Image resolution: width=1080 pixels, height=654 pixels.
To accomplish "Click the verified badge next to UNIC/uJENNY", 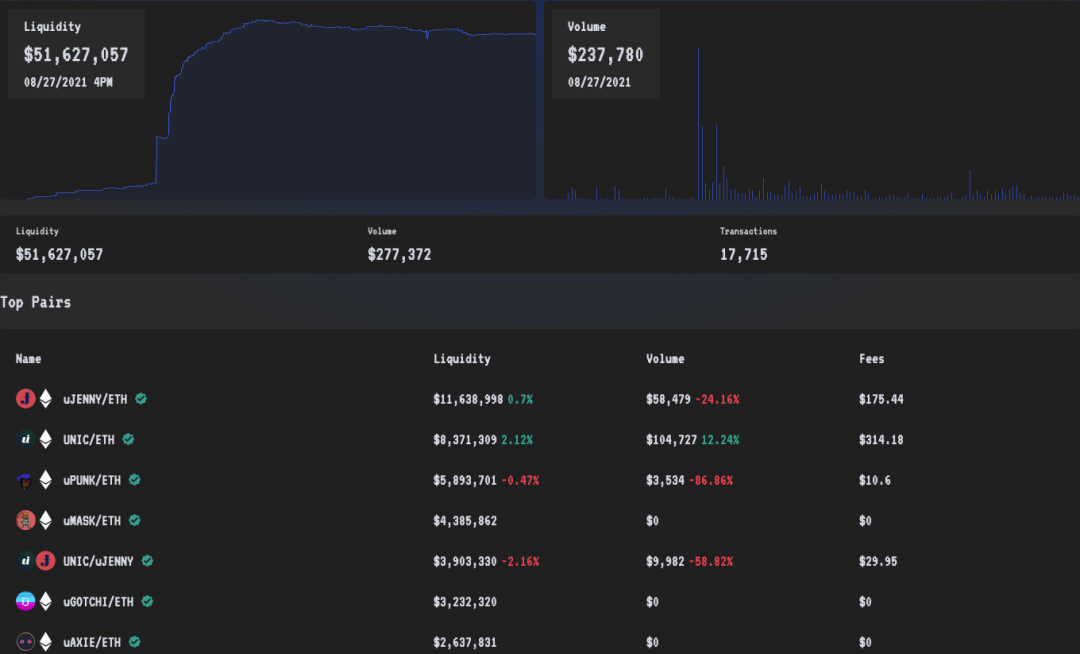I will click(x=147, y=561).
